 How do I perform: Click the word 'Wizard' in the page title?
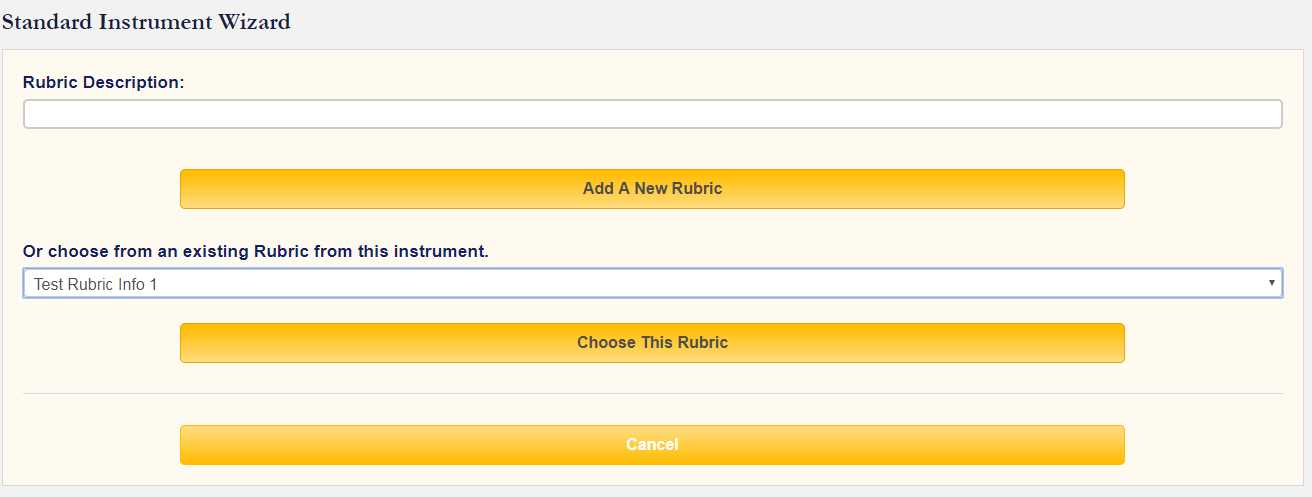point(257,22)
